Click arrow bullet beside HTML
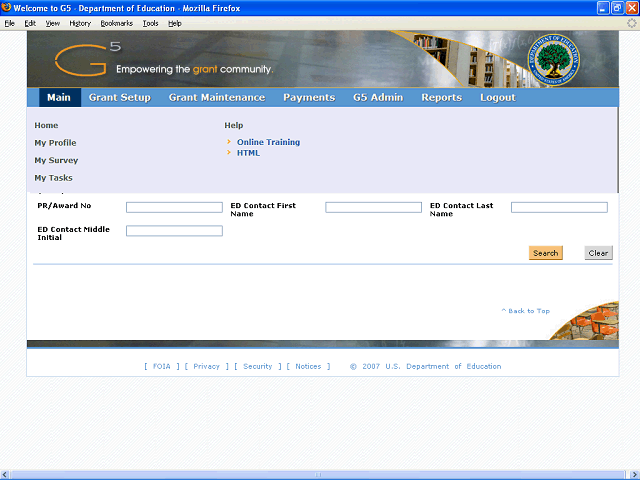The height and width of the screenshot is (480, 640). click(229, 153)
